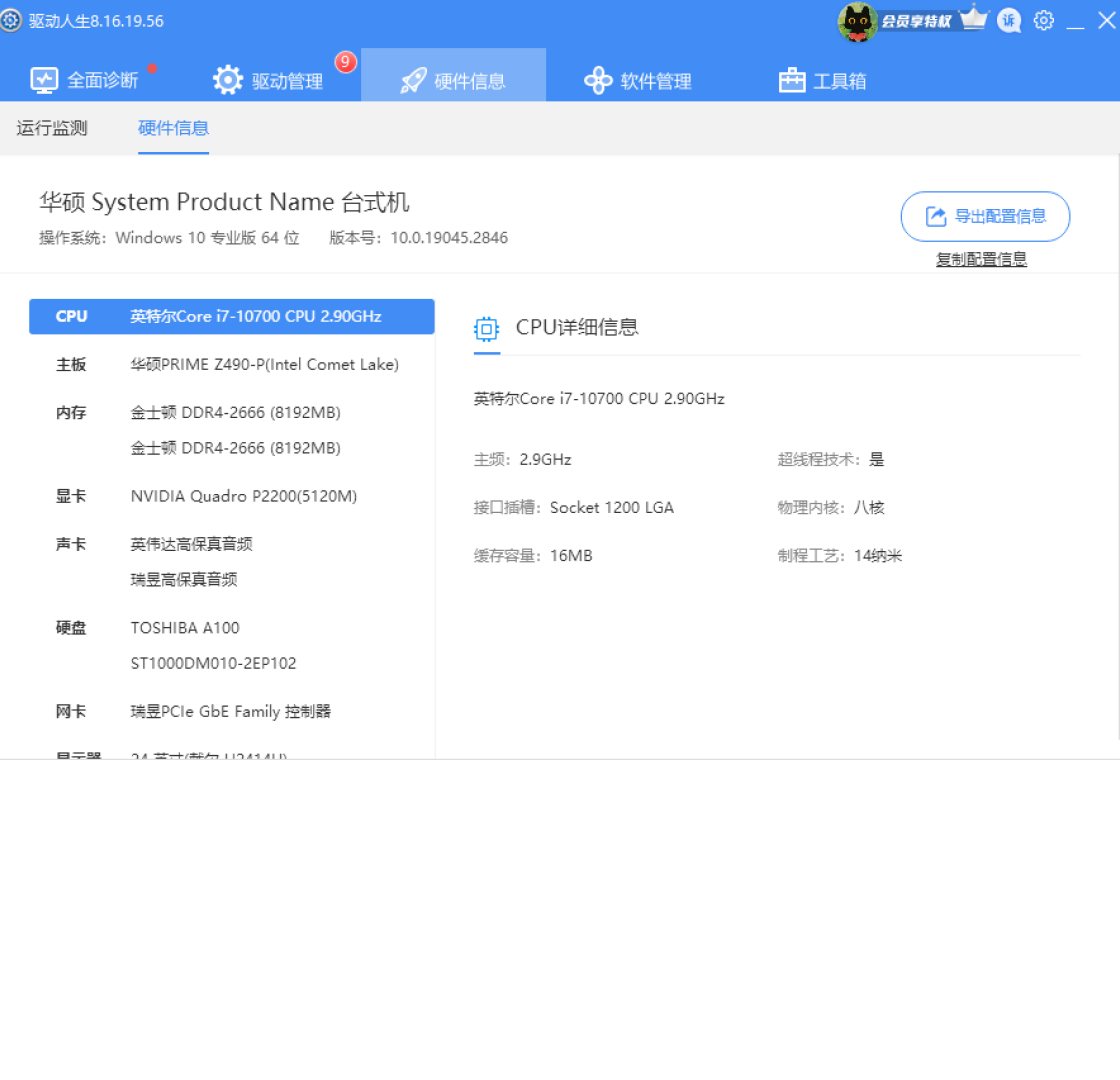This screenshot has width=1120, height=1080.
Task: Select the 硬件信息 sub-tab
Action: pyautogui.click(x=173, y=128)
